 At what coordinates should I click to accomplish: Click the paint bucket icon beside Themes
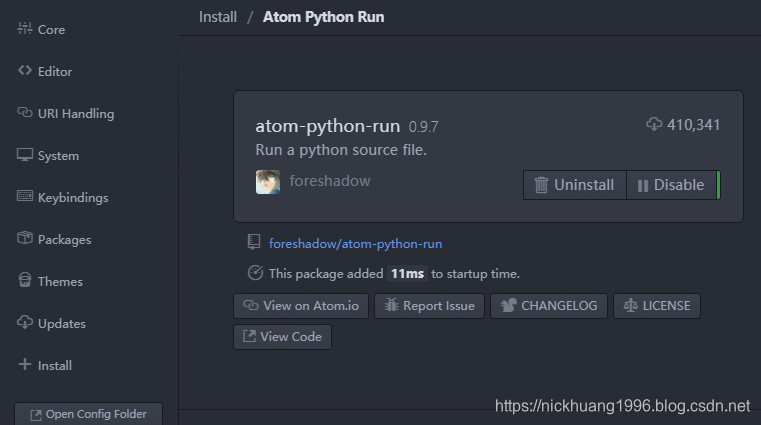(x=25, y=280)
